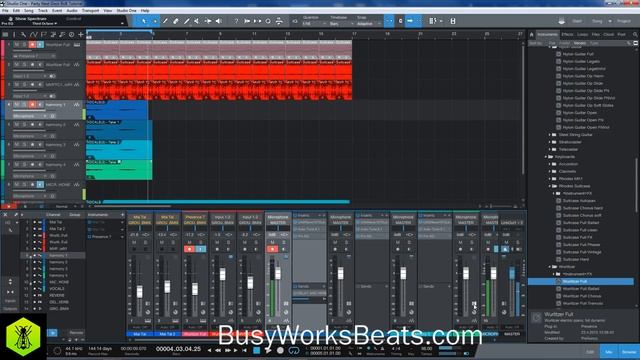Add a track with the plus icon

coord(81,35)
